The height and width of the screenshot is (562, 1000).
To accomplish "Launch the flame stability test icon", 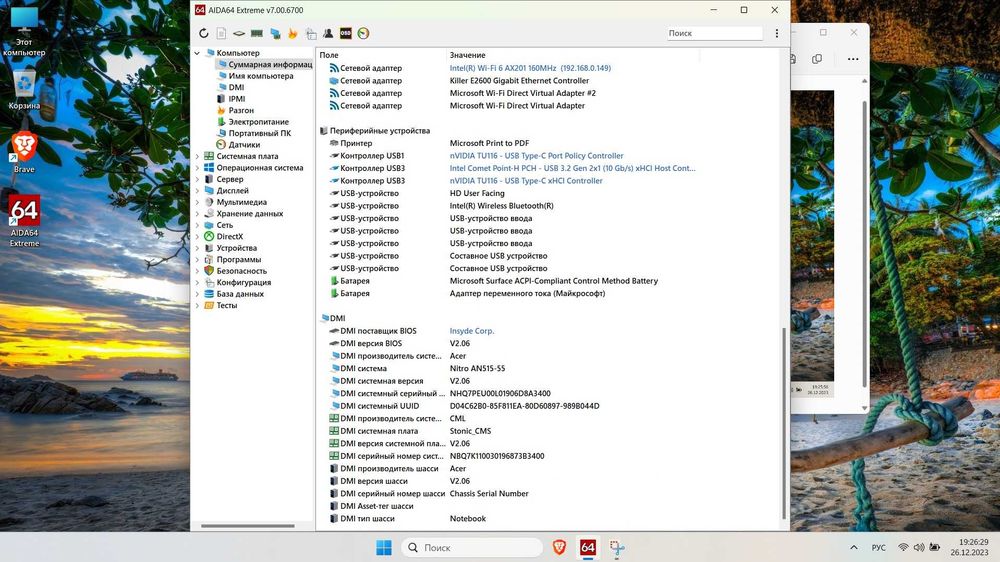I will point(292,33).
